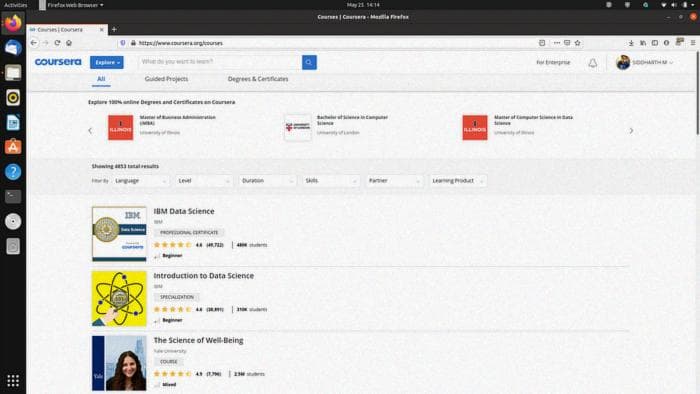
Task: Switch to the Guided Projects tab
Action: pyautogui.click(x=166, y=79)
